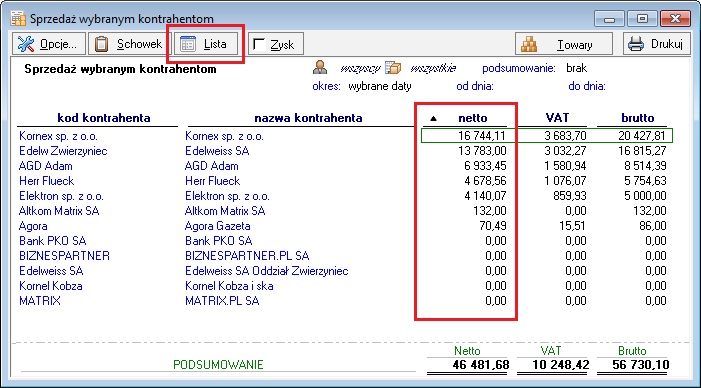The height and width of the screenshot is (388, 701).
Task: Open Opcje using the wrench icon
Action: pos(25,44)
